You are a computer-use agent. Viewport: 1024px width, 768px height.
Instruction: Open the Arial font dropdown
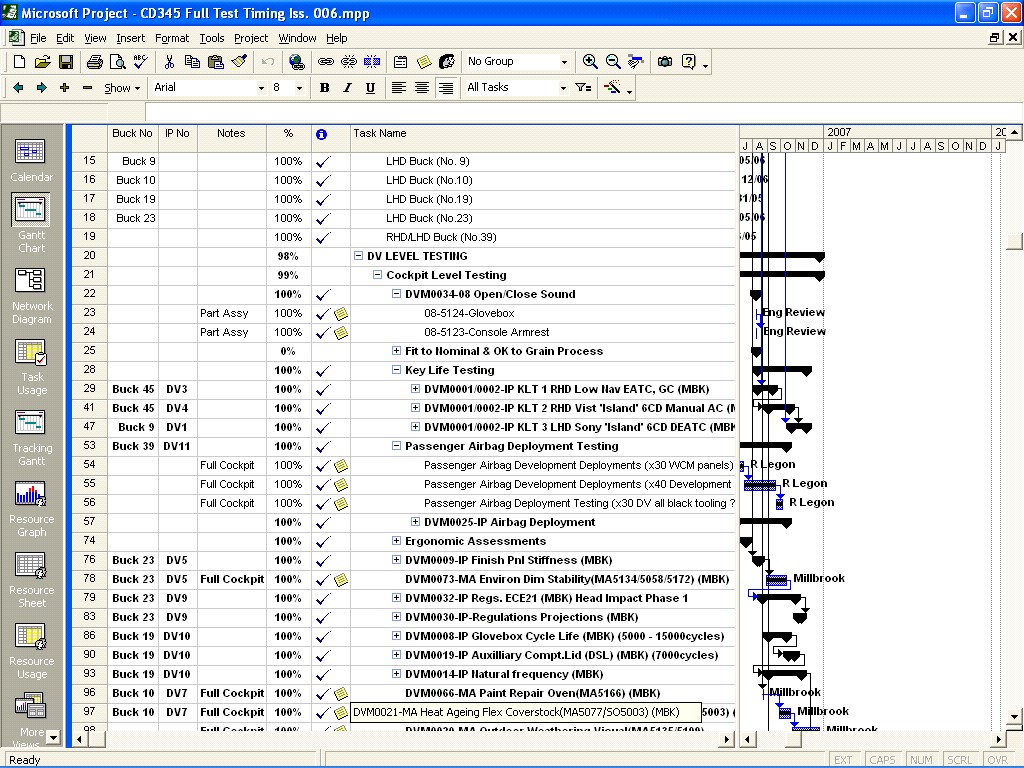(261, 88)
